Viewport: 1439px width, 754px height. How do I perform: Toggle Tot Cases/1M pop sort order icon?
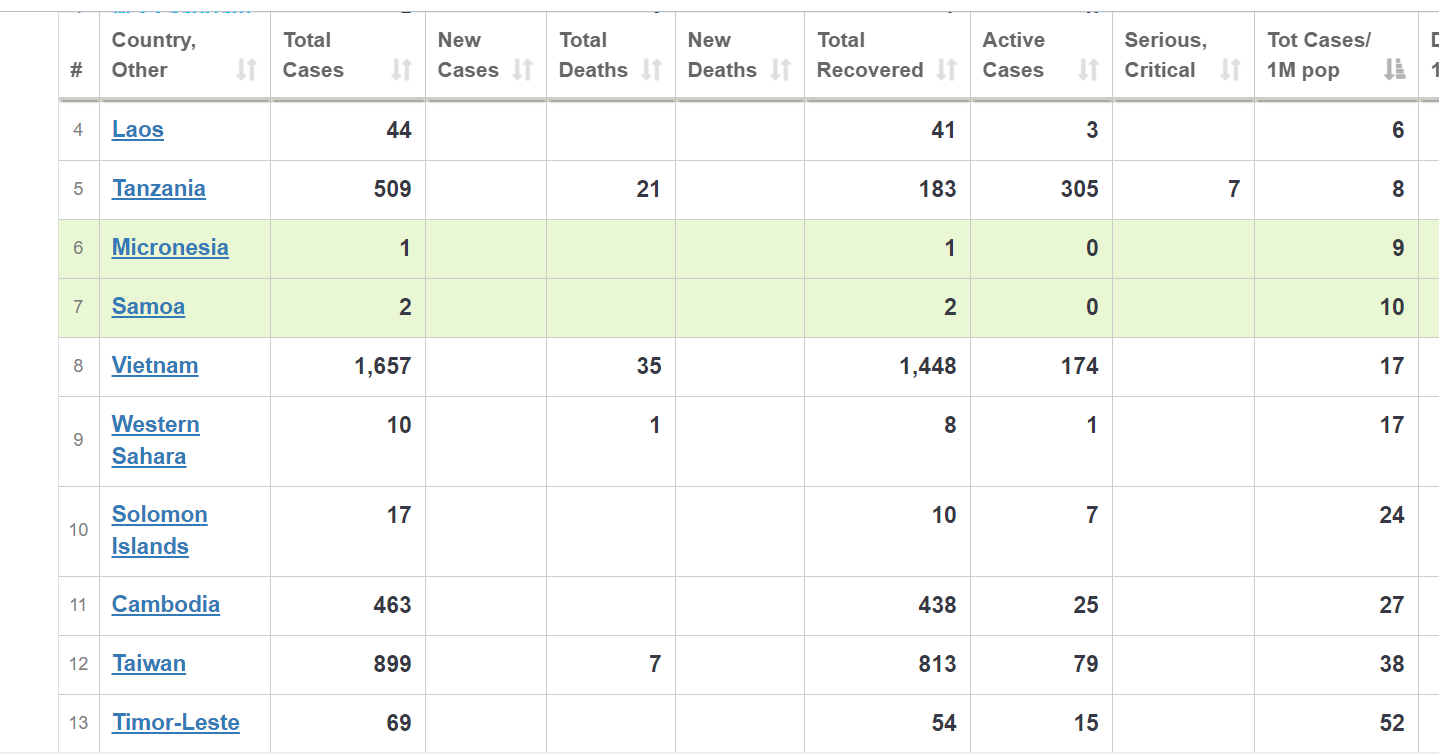(x=1394, y=70)
